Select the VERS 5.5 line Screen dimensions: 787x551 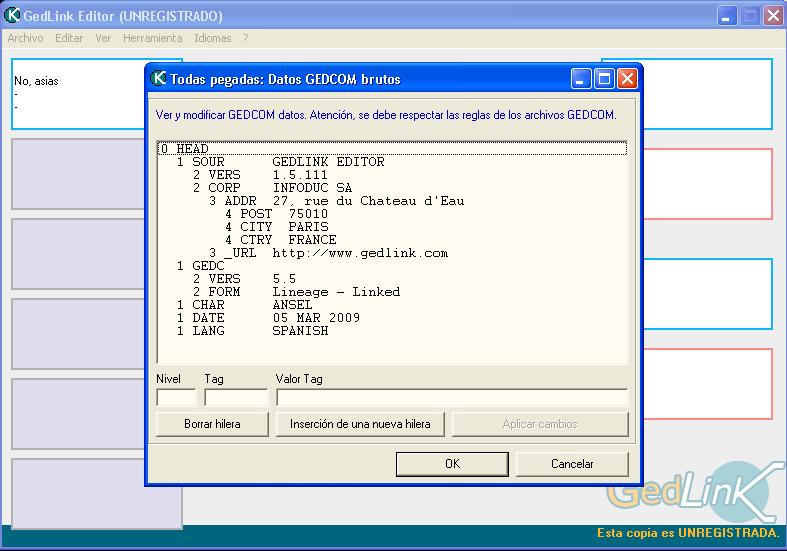pyautogui.click(x=392, y=279)
